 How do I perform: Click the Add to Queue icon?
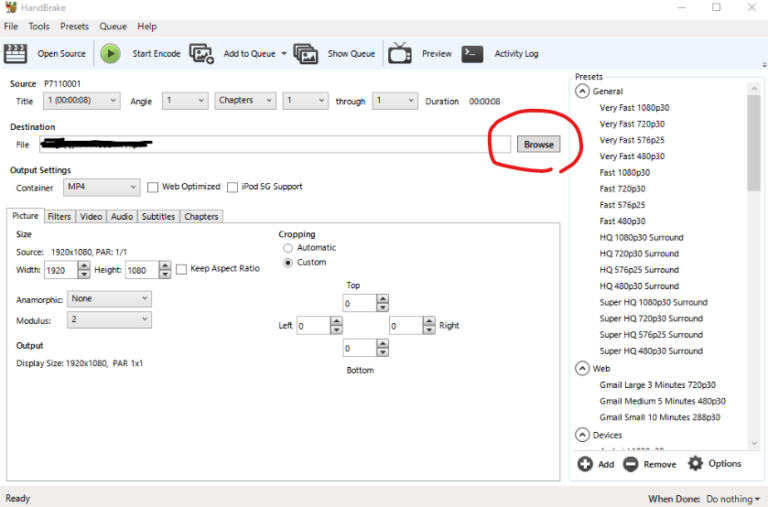[x=202, y=54]
